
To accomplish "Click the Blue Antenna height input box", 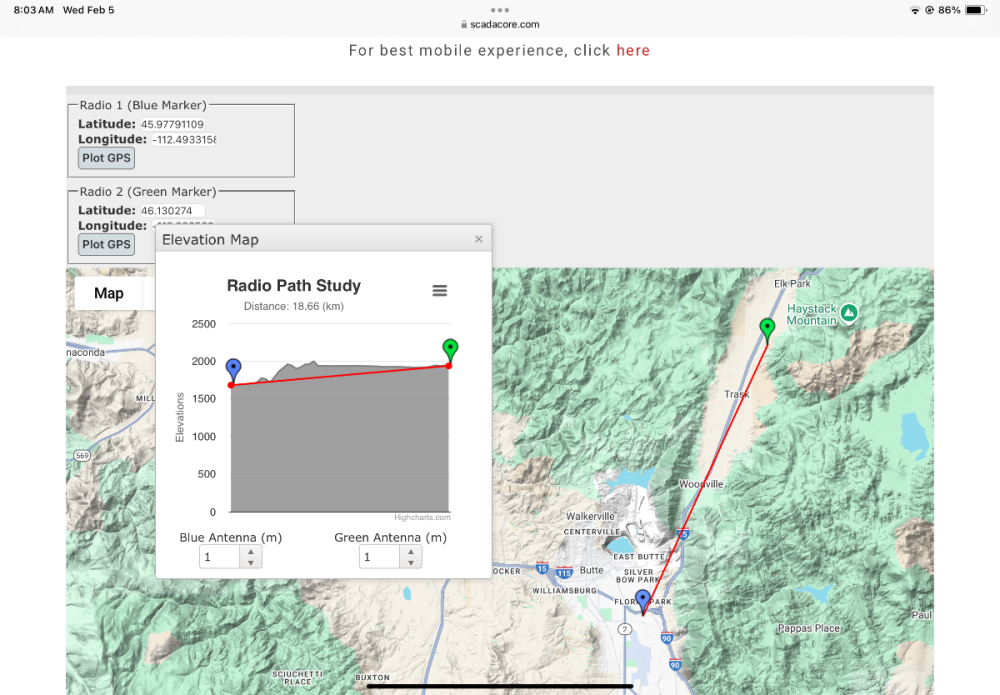I will coord(219,557).
